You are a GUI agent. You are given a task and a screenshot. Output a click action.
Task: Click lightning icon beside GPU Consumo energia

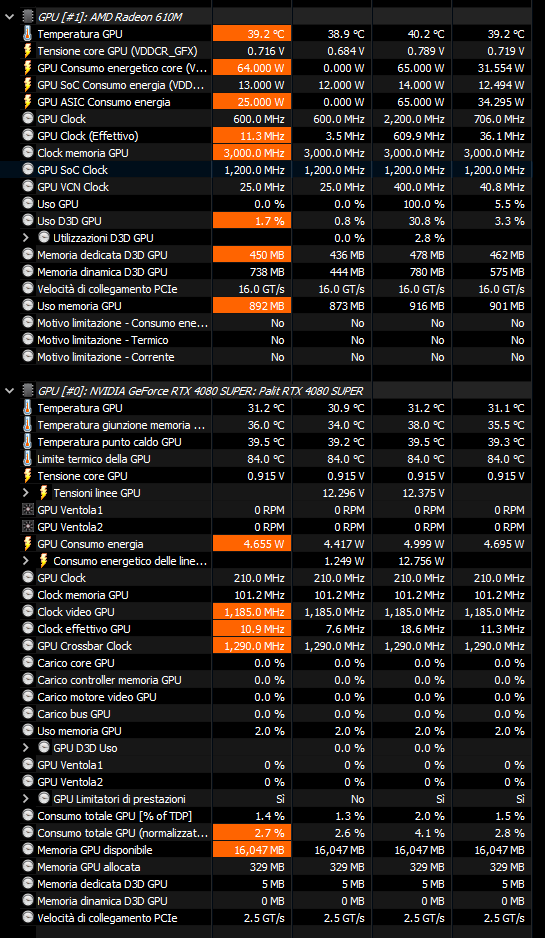tap(28, 544)
